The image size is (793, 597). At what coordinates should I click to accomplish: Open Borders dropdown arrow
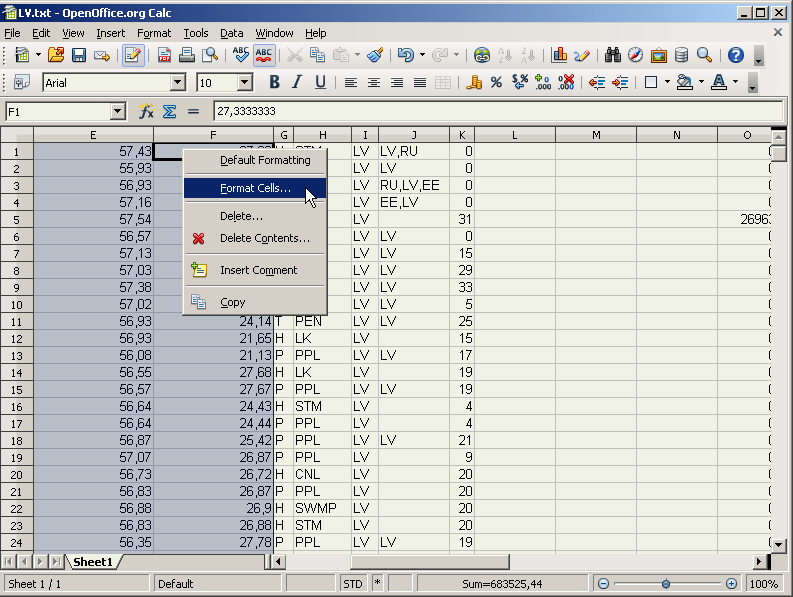(667, 82)
